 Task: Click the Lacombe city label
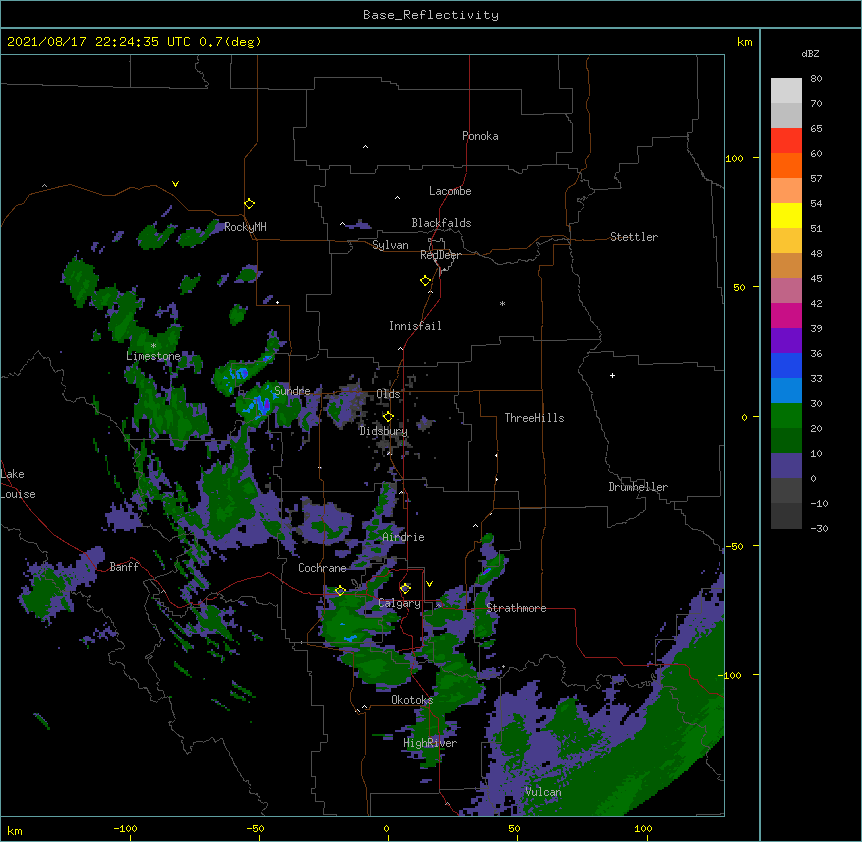click(x=450, y=191)
